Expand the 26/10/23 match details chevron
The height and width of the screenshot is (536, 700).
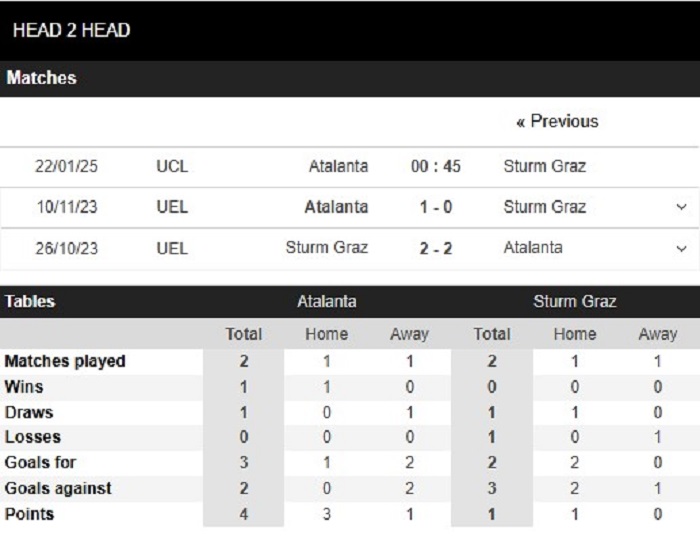pyautogui.click(x=681, y=249)
